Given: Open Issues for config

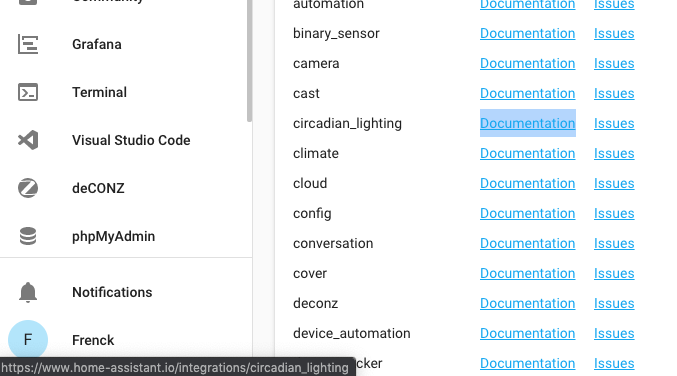Looking at the screenshot, I should tap(614, 213).
